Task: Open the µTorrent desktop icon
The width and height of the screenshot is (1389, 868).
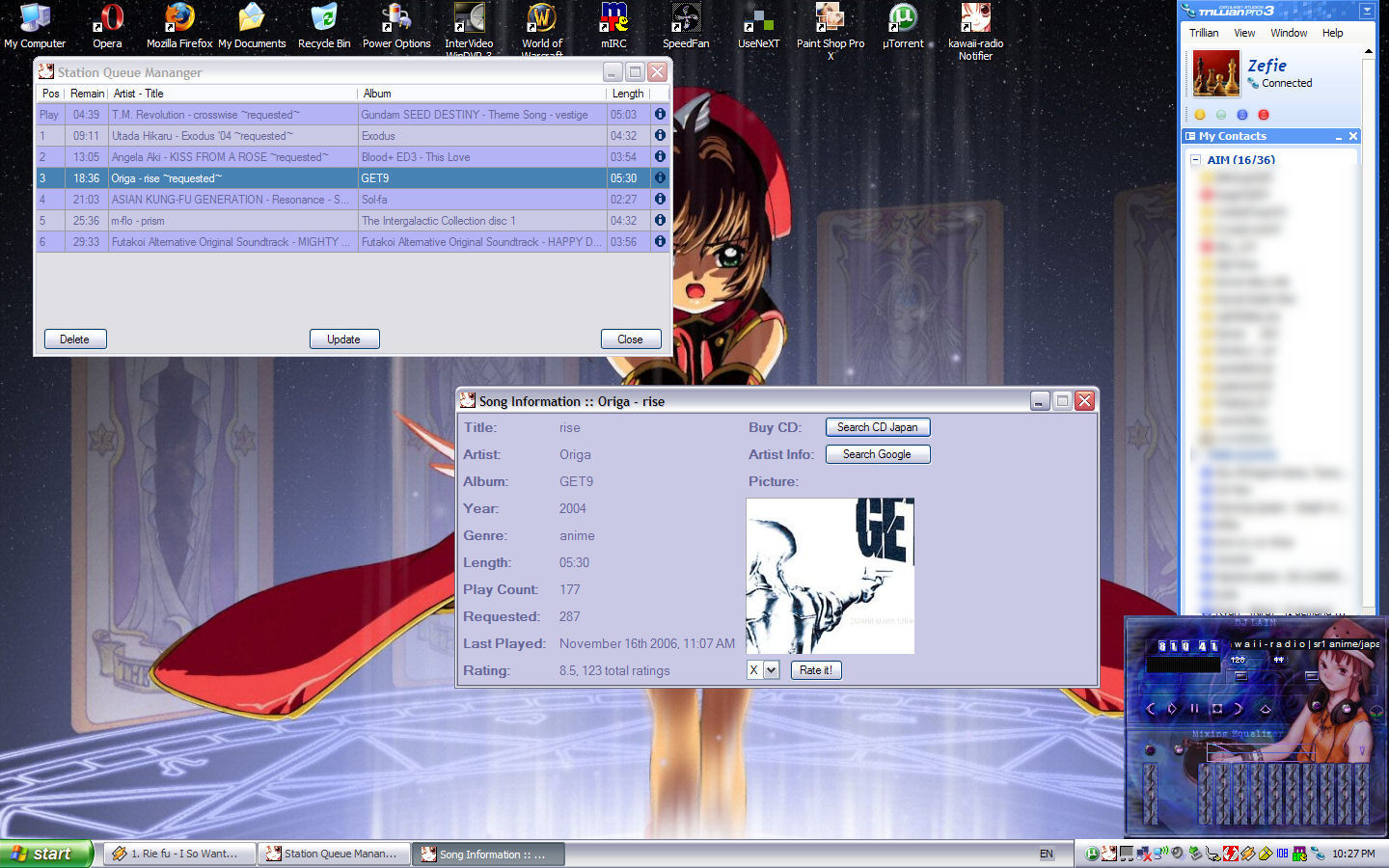Action: (x=903, y=26)
